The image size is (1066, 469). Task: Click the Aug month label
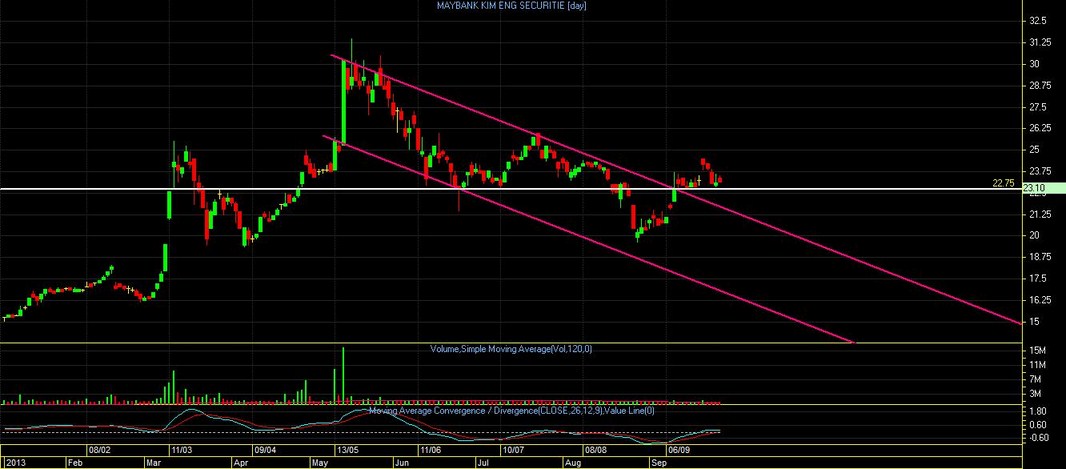click(573, 462)
